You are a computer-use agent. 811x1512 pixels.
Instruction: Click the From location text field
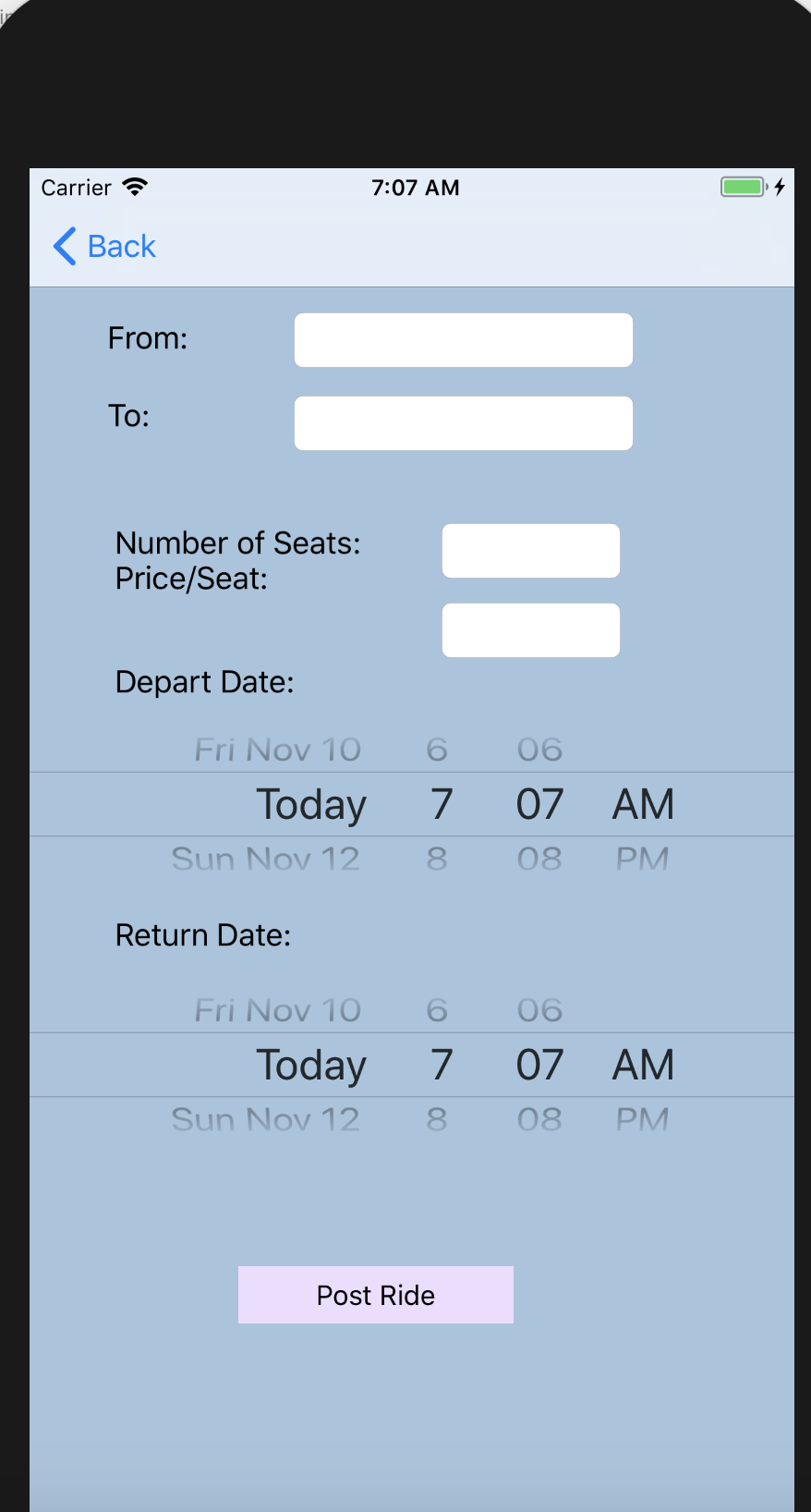click(463, 340)
